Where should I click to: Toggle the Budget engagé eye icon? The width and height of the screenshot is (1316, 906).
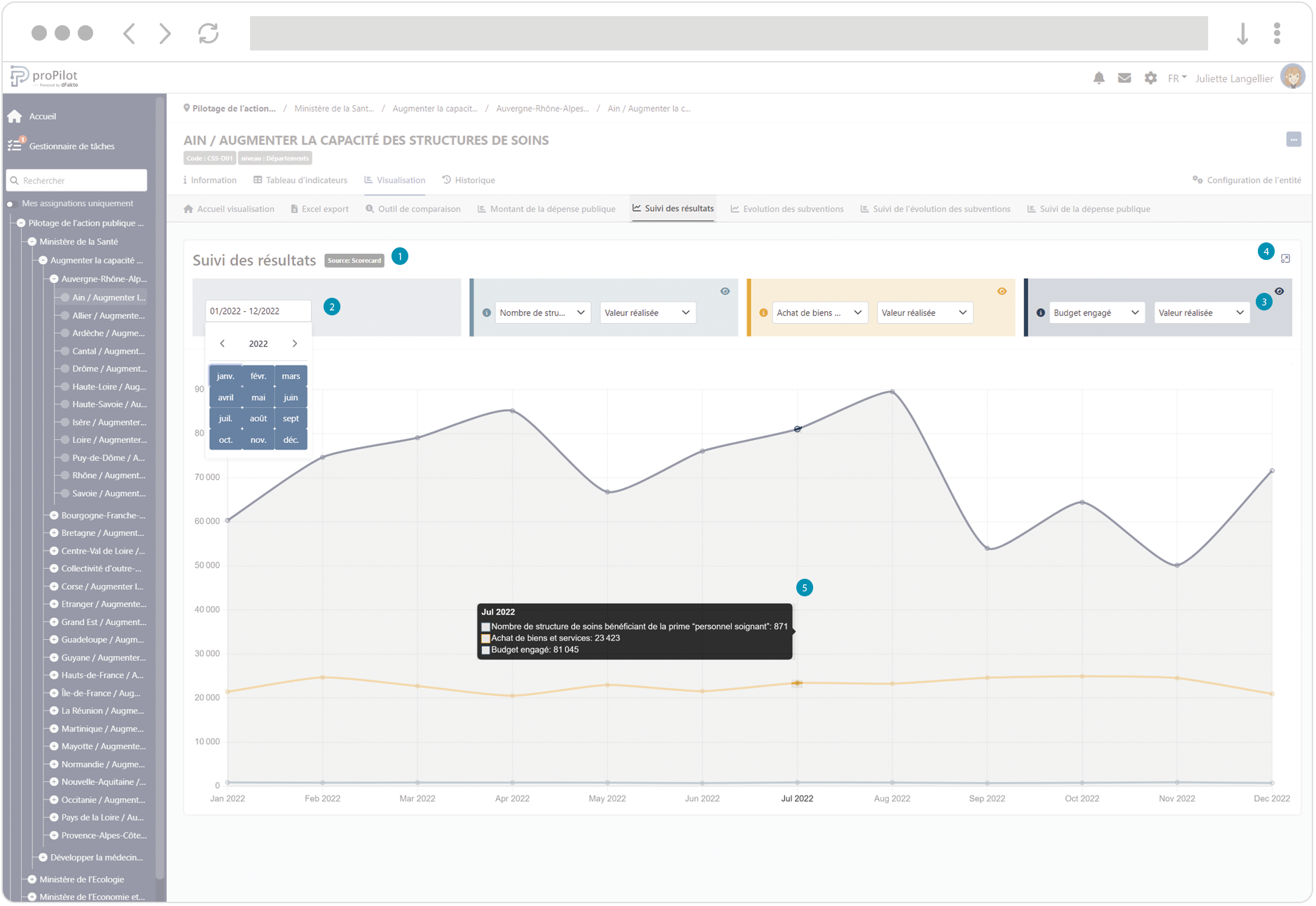1279,291
